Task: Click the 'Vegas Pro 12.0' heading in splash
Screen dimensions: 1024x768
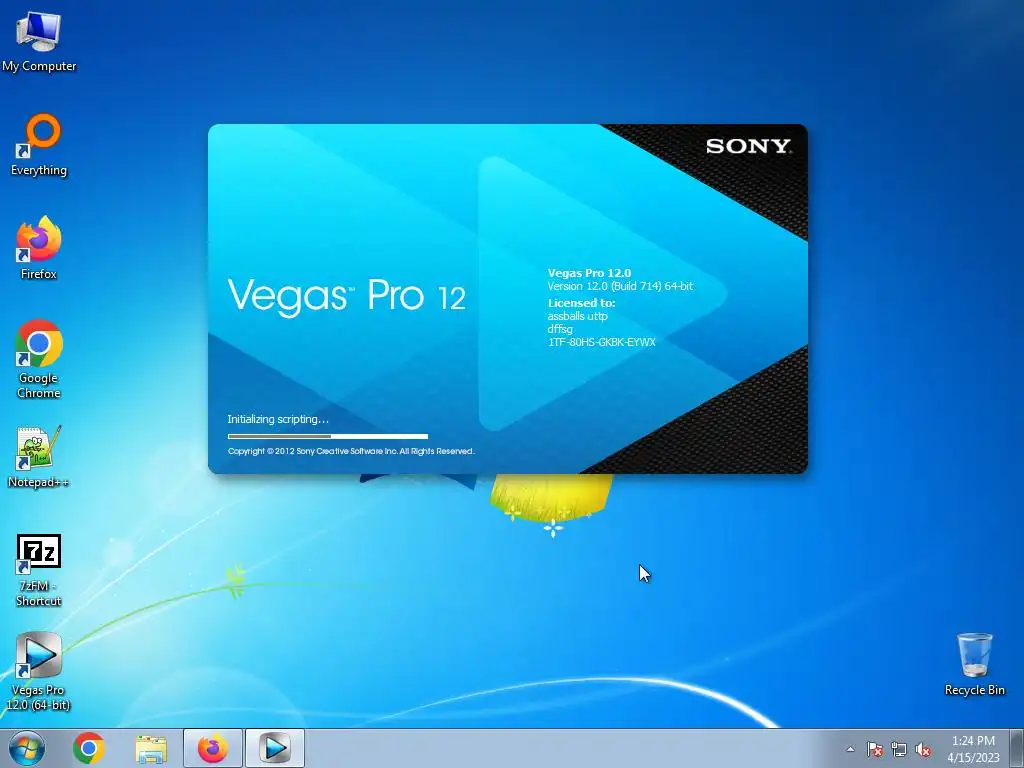Action: (x=589, y=273)
